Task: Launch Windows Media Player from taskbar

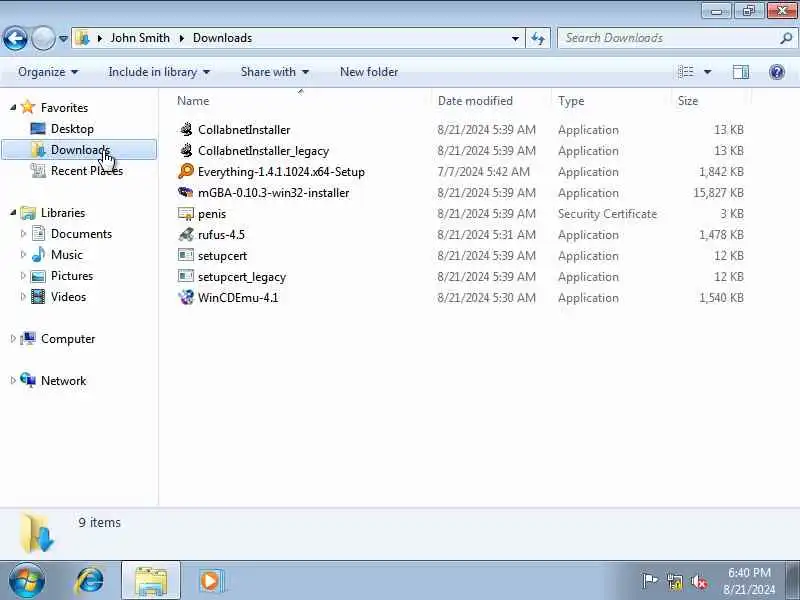Action: 210,581
